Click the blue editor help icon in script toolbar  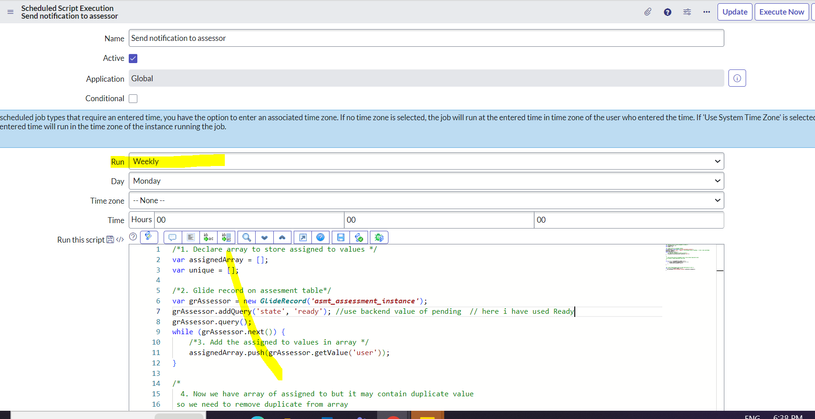click(321, 237)
